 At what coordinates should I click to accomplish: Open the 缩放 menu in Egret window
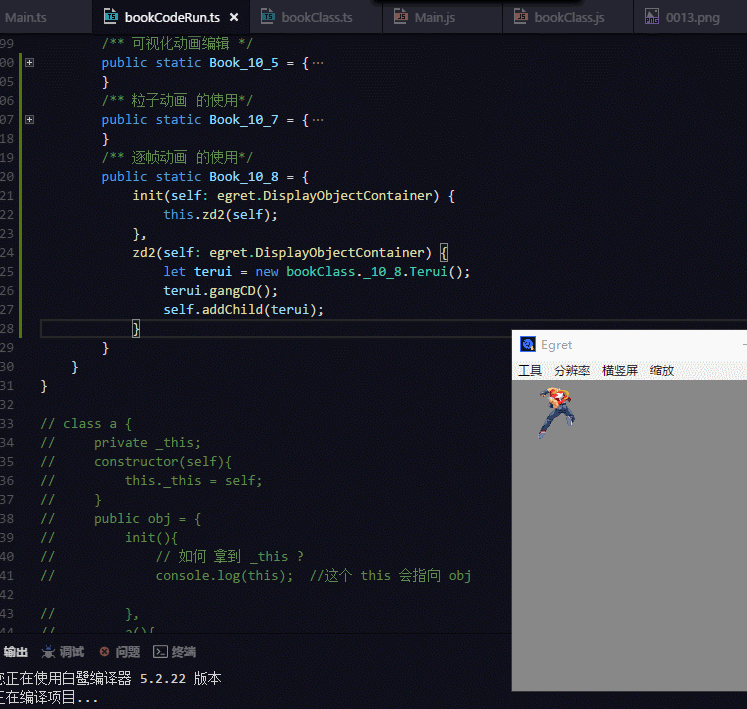(x=662, y=370)
